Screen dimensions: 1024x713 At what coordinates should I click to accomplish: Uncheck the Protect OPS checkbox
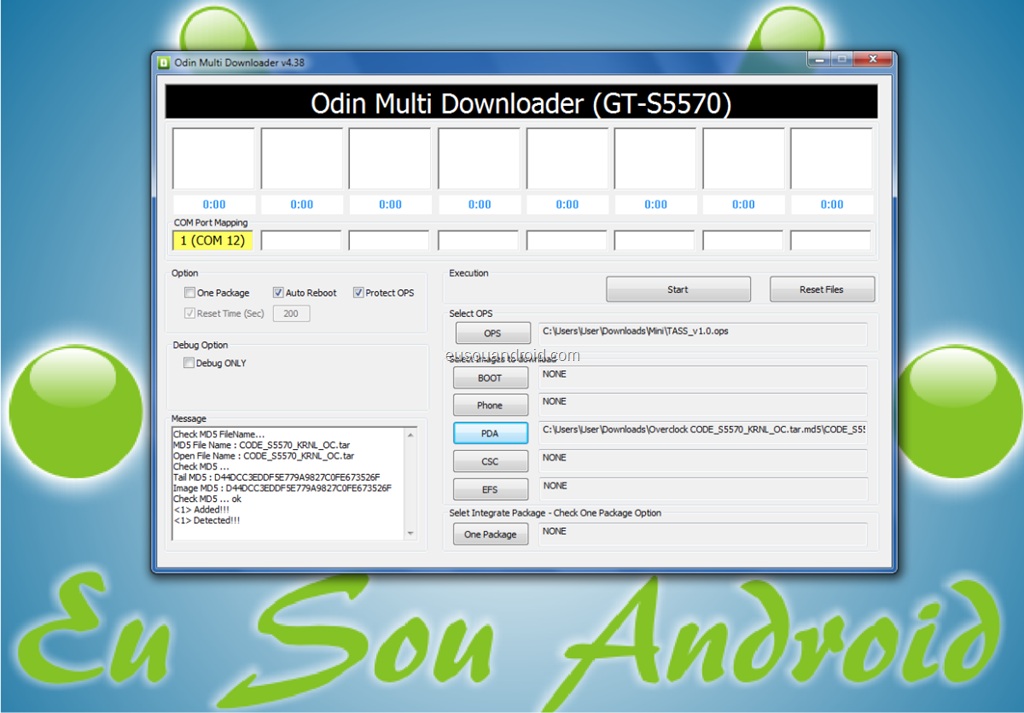pyautogui.click(x=358, y=293)
